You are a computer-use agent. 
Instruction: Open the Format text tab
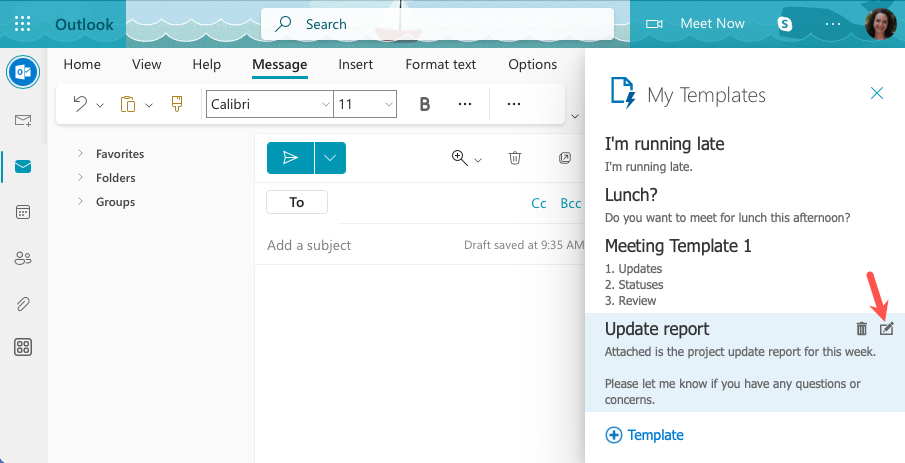440,64
